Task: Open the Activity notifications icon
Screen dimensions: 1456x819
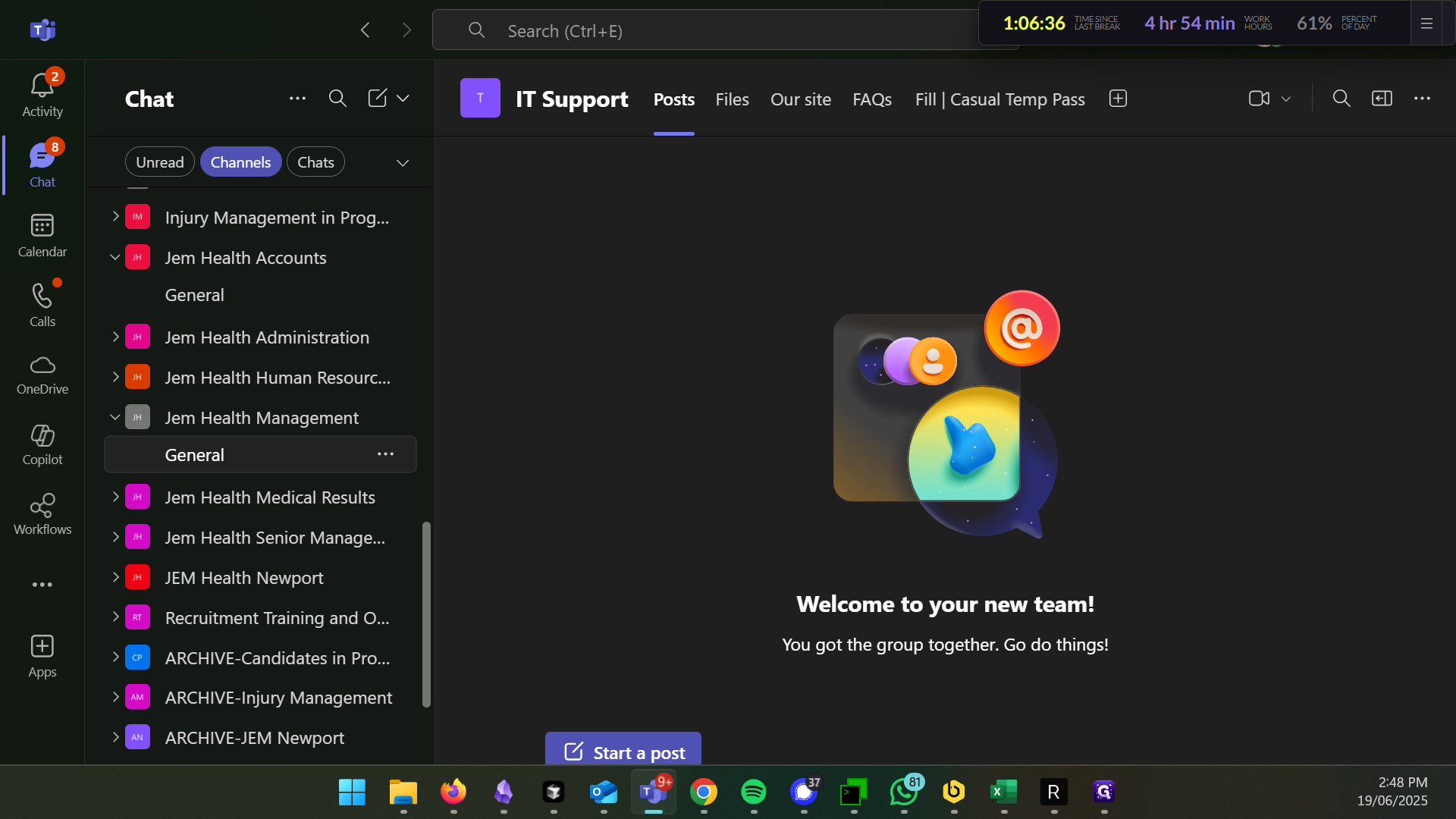Action: 42,95
